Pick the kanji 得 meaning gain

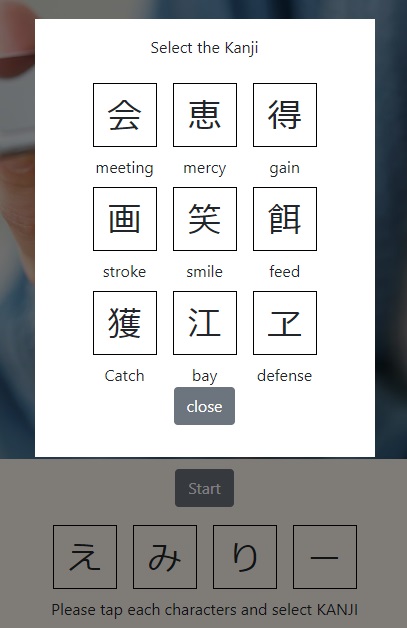(285, 115)
